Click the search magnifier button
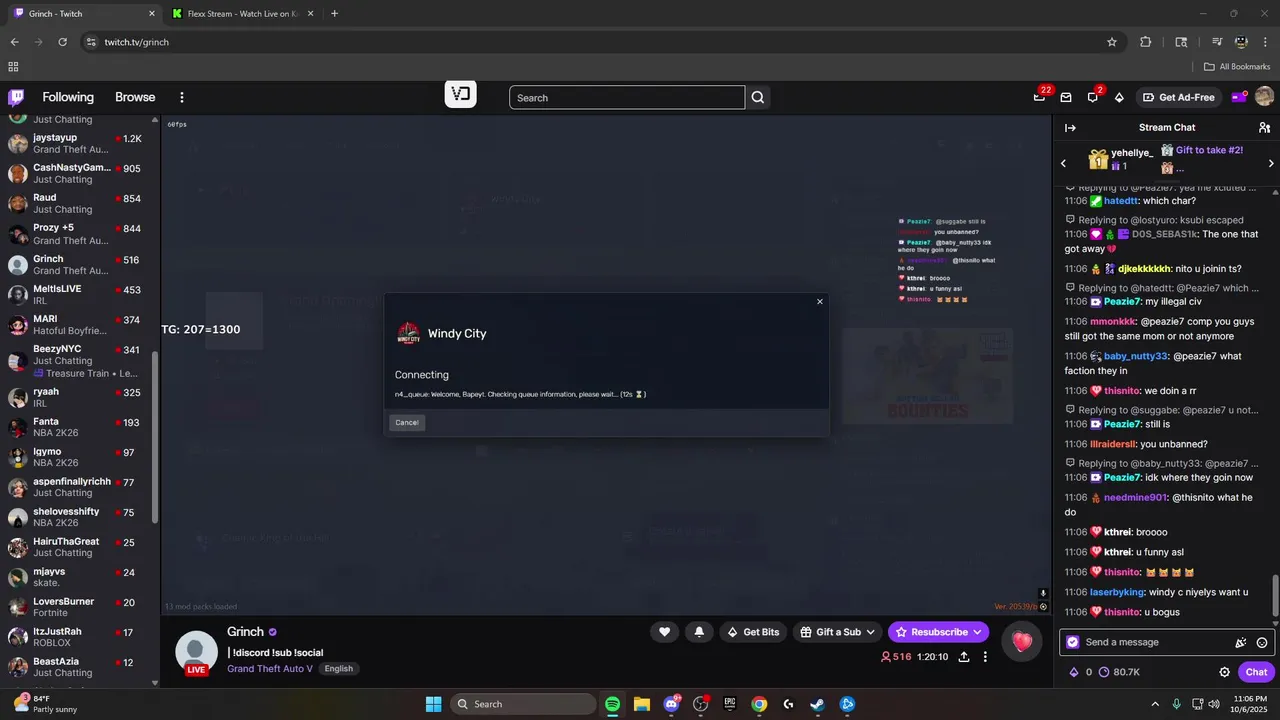The height and width of the screenshot is (720, 1280). point(758,97)
